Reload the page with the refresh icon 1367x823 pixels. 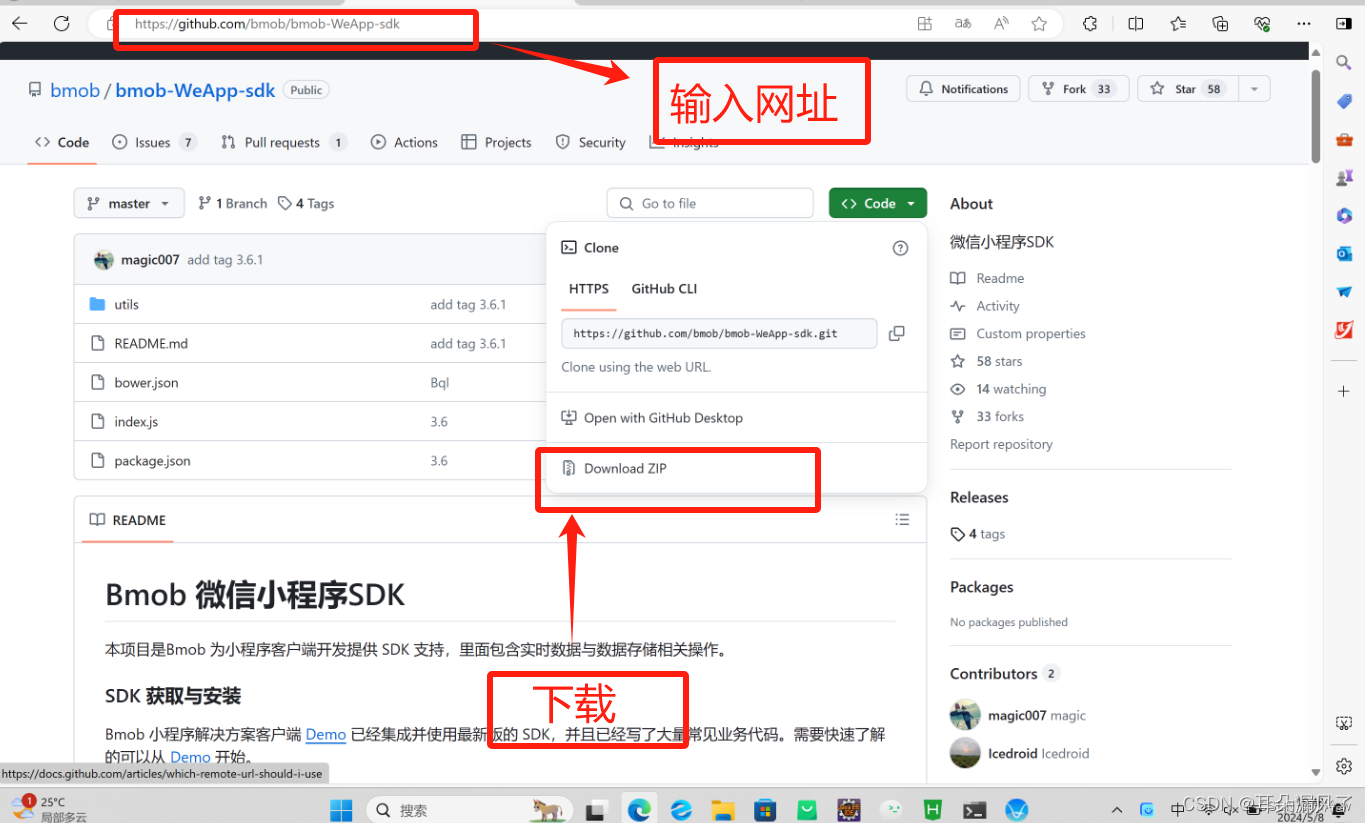pos(62,23)
